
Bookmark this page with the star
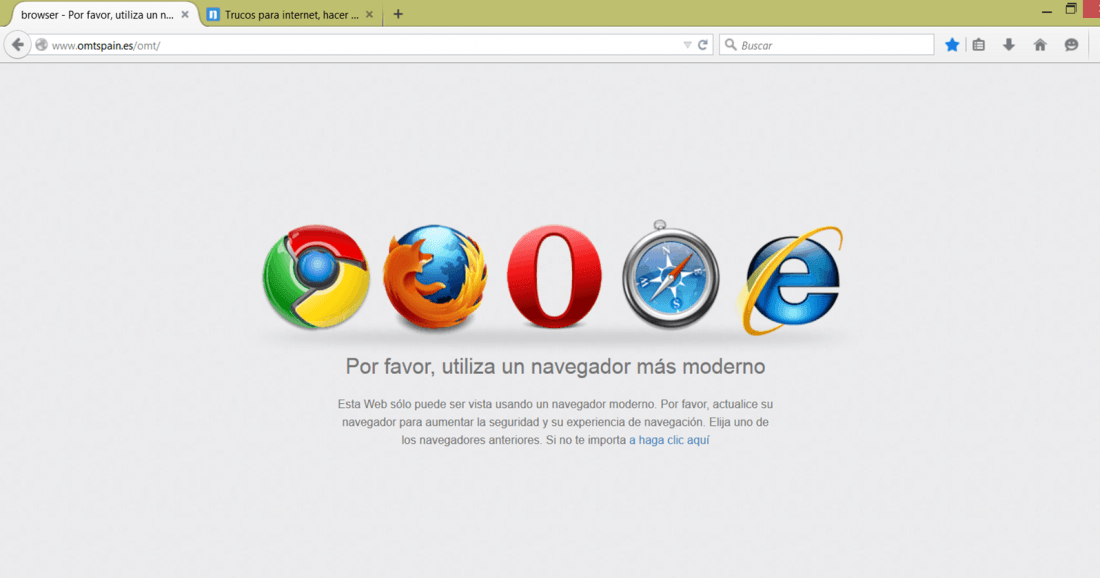[x=952, y=45]
